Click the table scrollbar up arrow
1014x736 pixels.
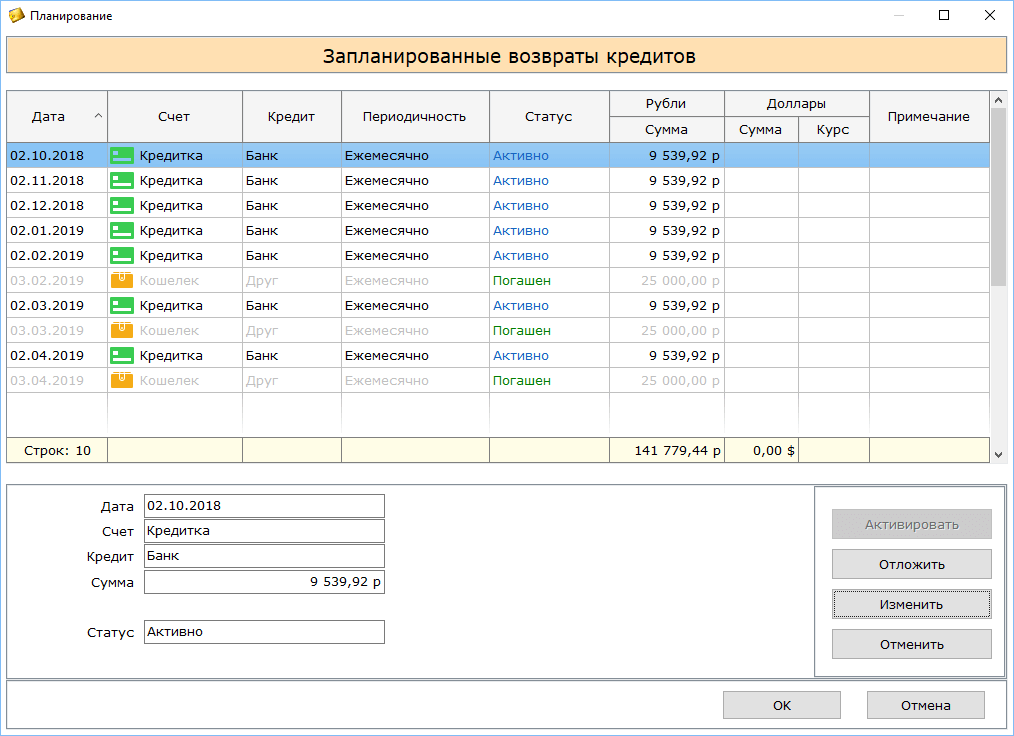tap(998, 100)
